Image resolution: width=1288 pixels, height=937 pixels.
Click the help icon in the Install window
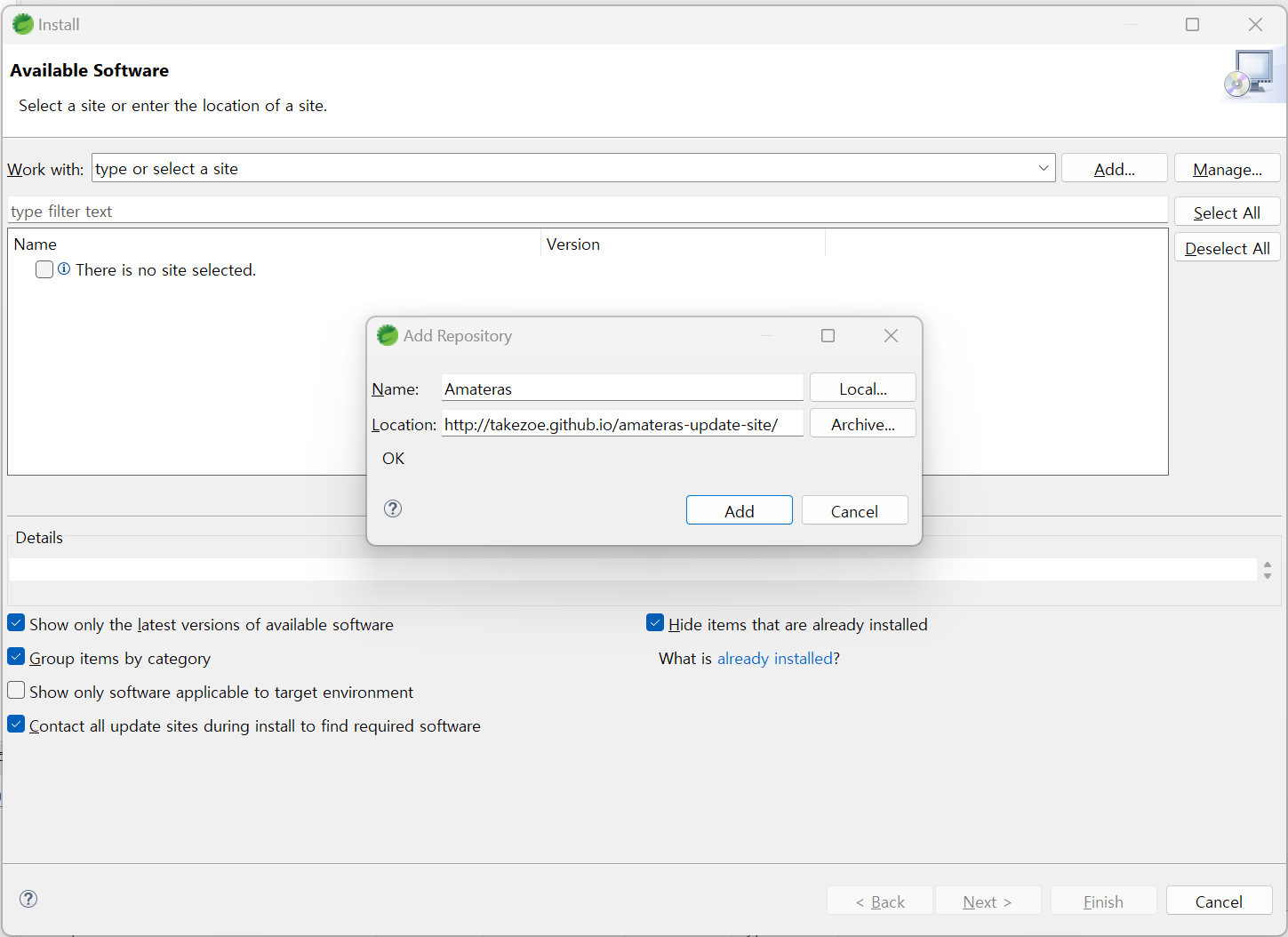tap(28, 899)
